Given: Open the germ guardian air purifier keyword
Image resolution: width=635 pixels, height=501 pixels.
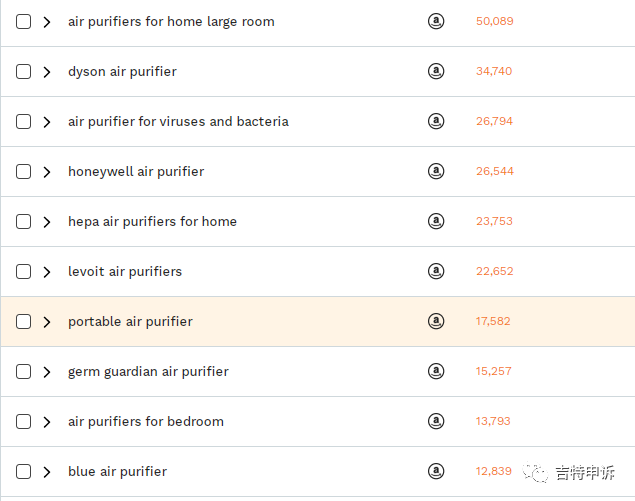Looking at the screenshot, I should tap(148, 372).
